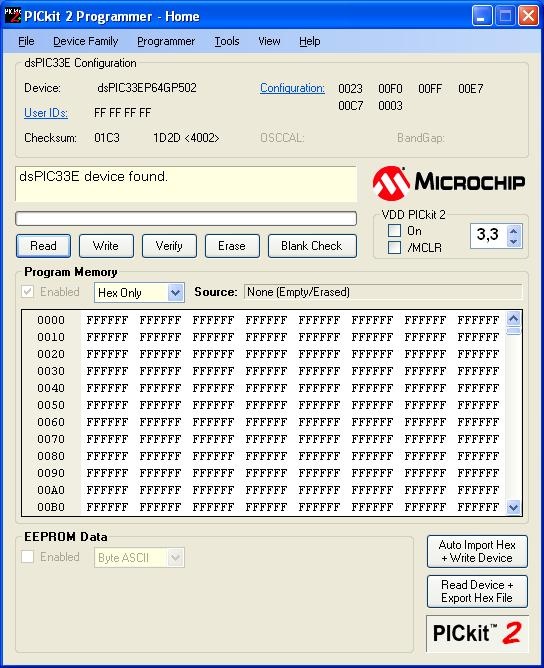
Task: Toggle EEPROM Data Enabled checkbox
Action: click(27, 556)
